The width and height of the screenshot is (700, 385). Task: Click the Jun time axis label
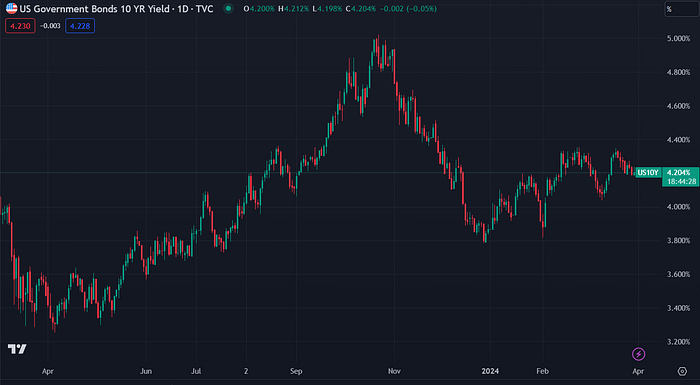(x=146, y=371)
